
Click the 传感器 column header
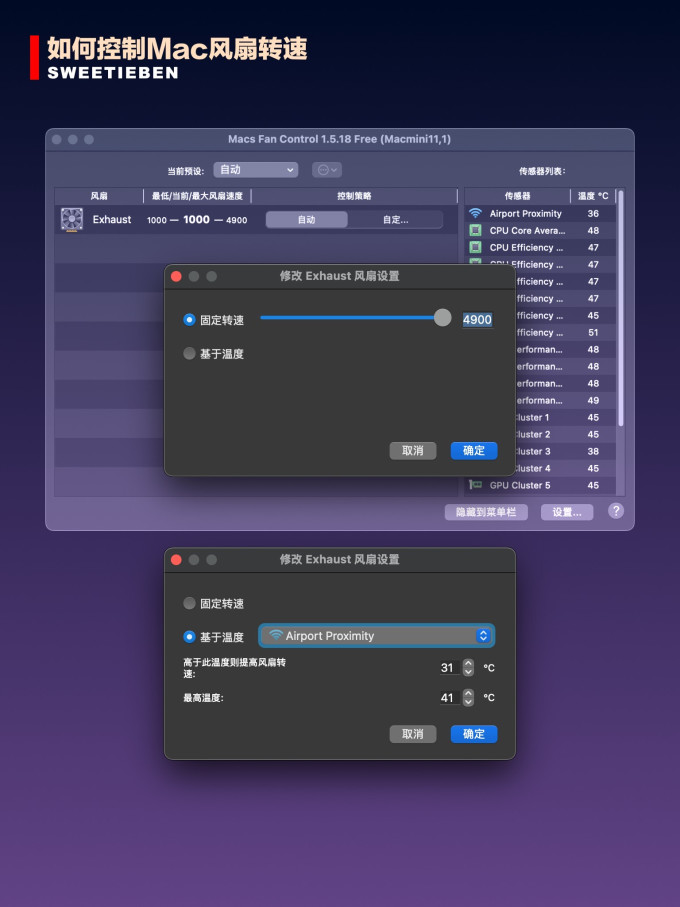tap(517, 196)
